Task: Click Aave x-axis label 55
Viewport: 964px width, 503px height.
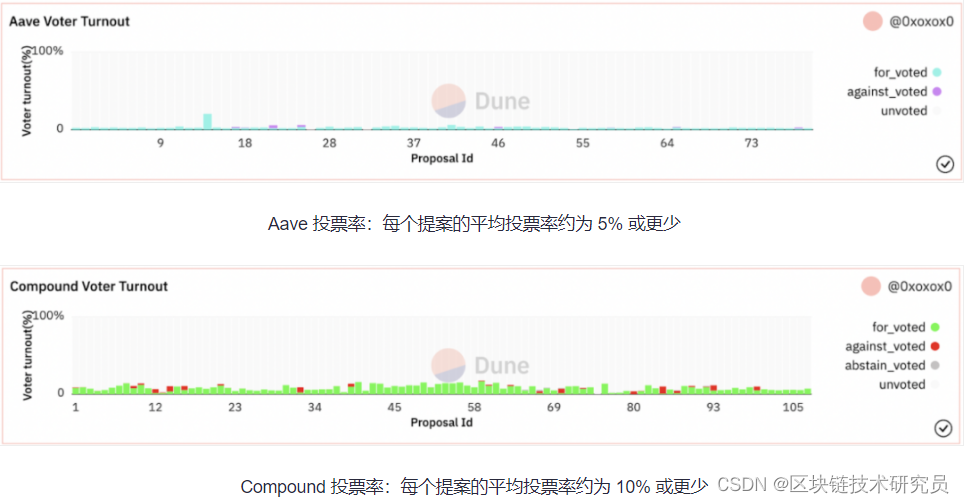Action: (583, 143)
